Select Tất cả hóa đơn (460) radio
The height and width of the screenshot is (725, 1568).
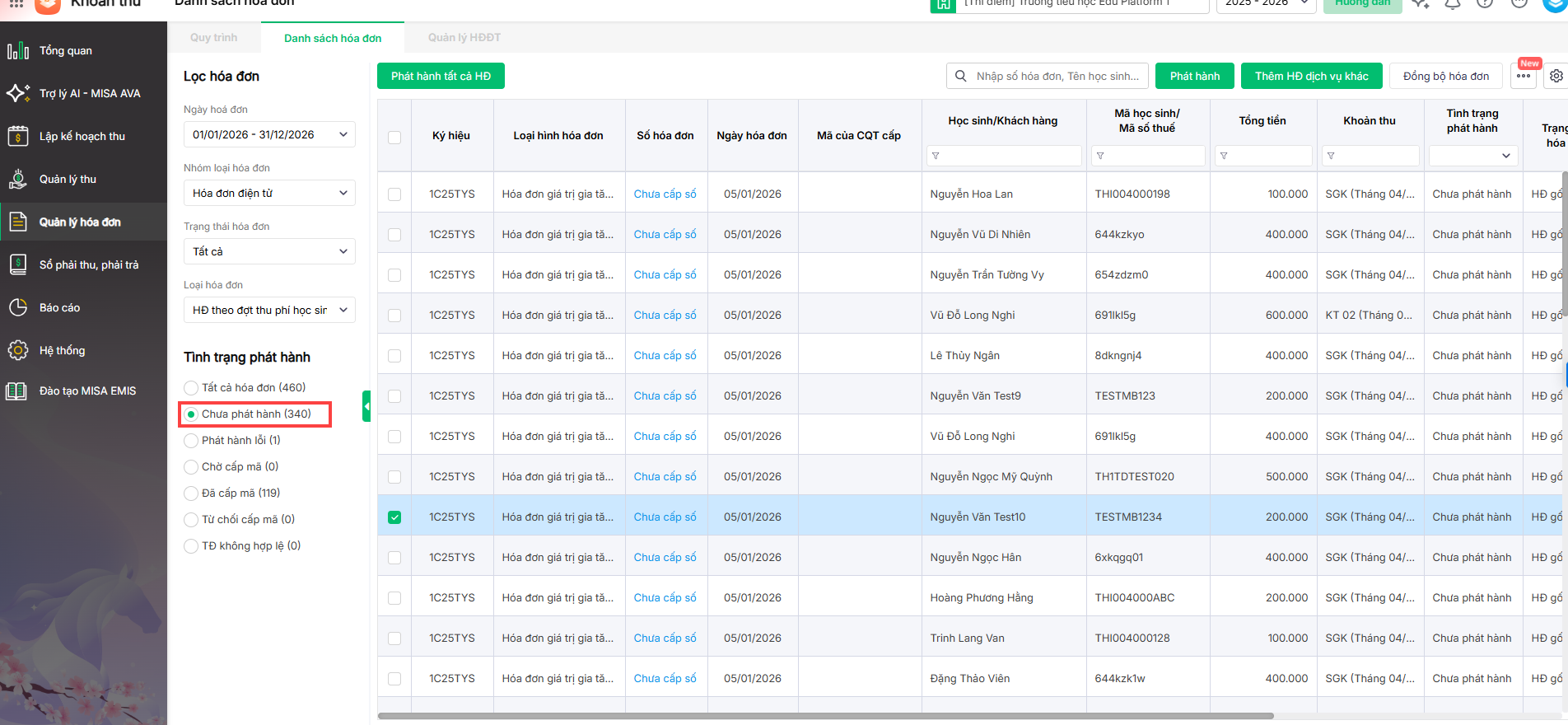click(x=191, y=388)
